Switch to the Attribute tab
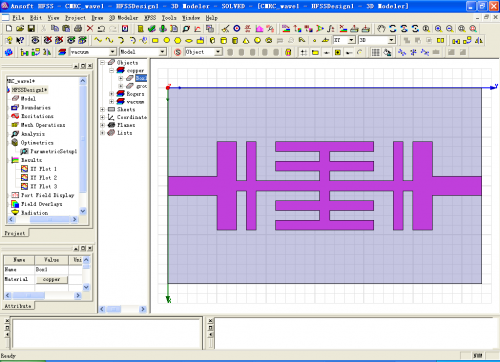 click(x=18, y=306)
